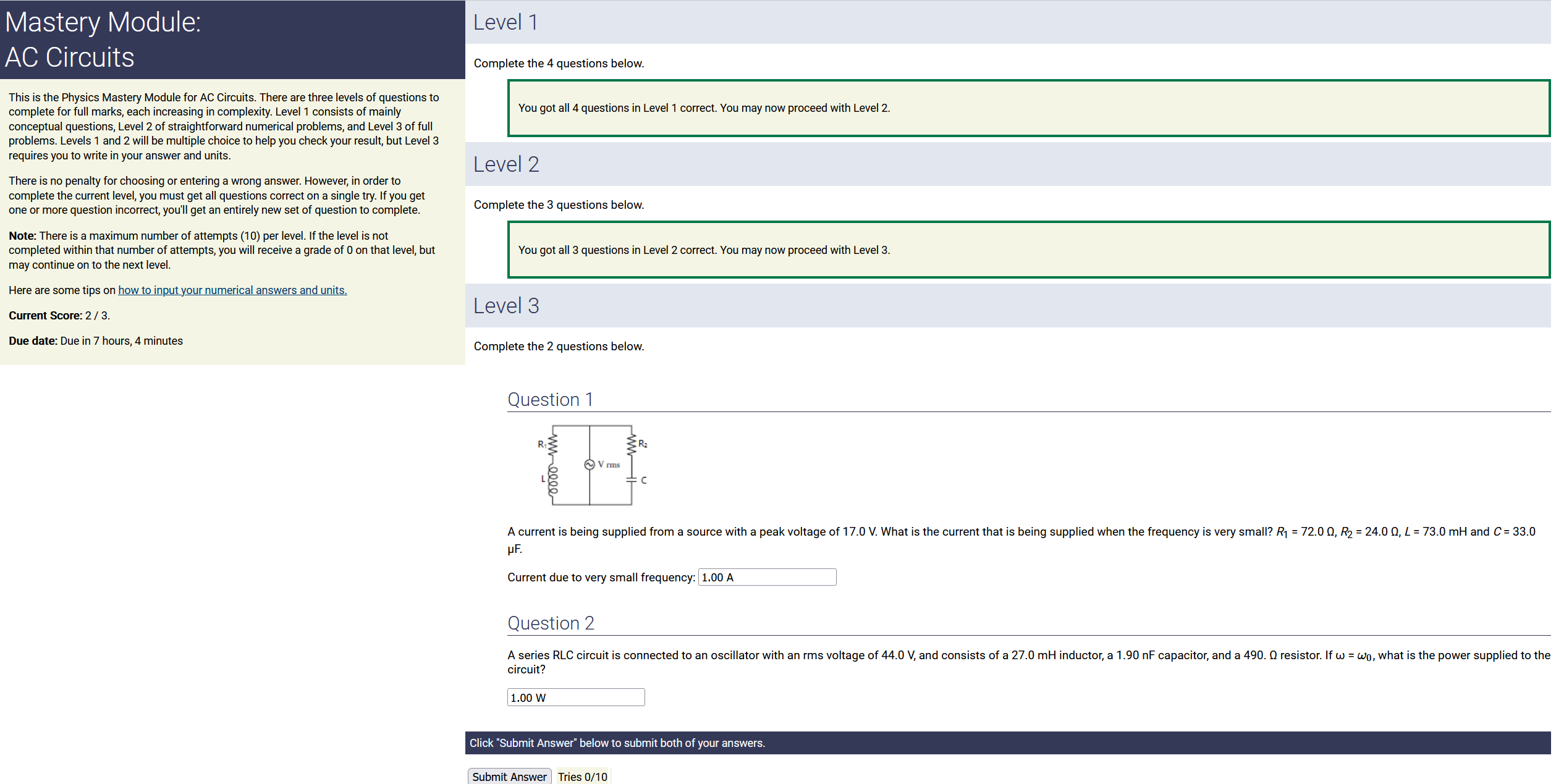Click the Level 2 completion message box
The width and height of the screenshot is (1556, 784).
click(1028, 250)
